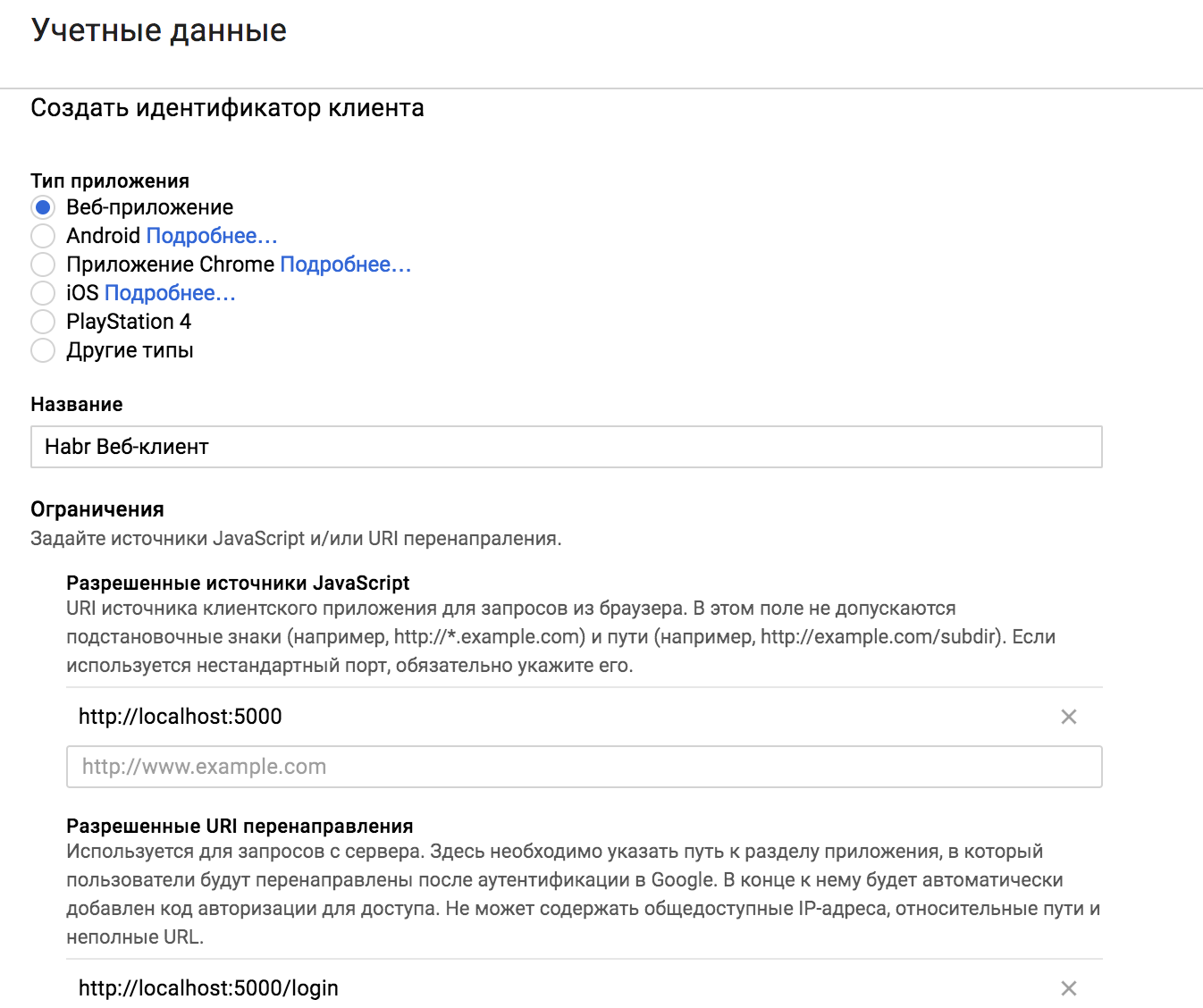The image size is (1203, 1008).
Task: Pick the iOS application type
Action: point(43,293)
